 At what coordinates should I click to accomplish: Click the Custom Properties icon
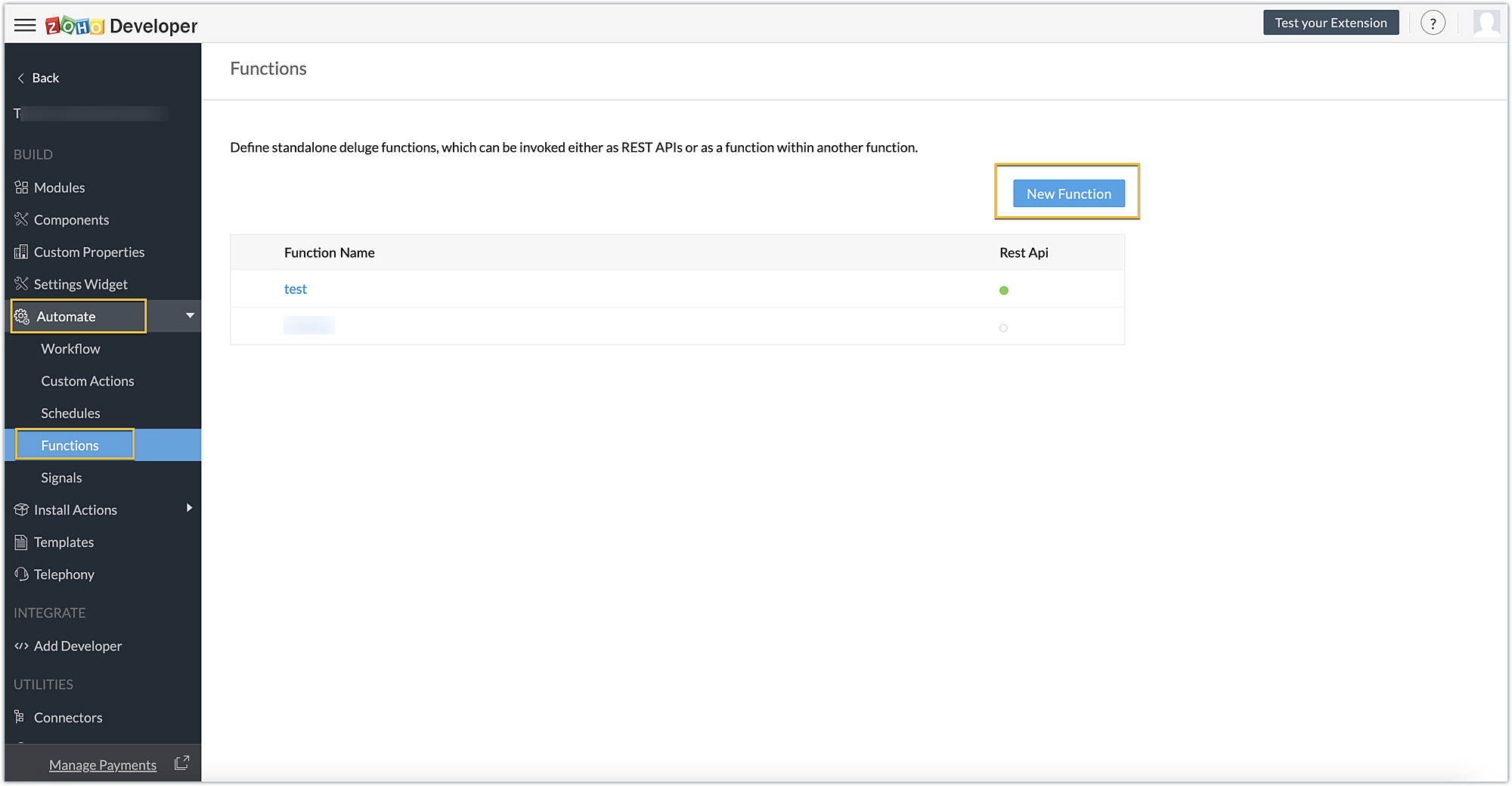21,252
